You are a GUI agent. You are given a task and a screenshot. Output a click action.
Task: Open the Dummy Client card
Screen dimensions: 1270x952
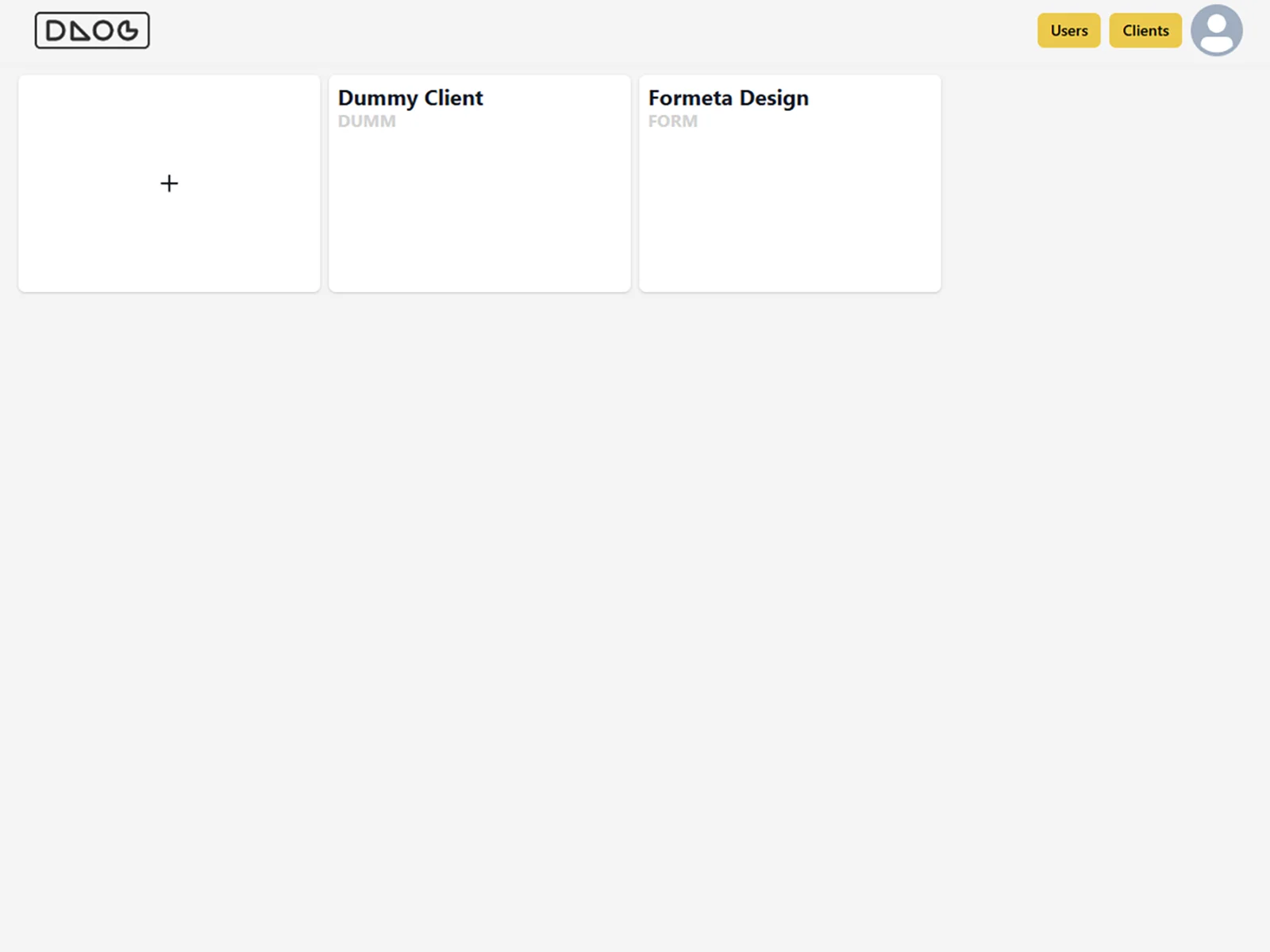point(479,183)
